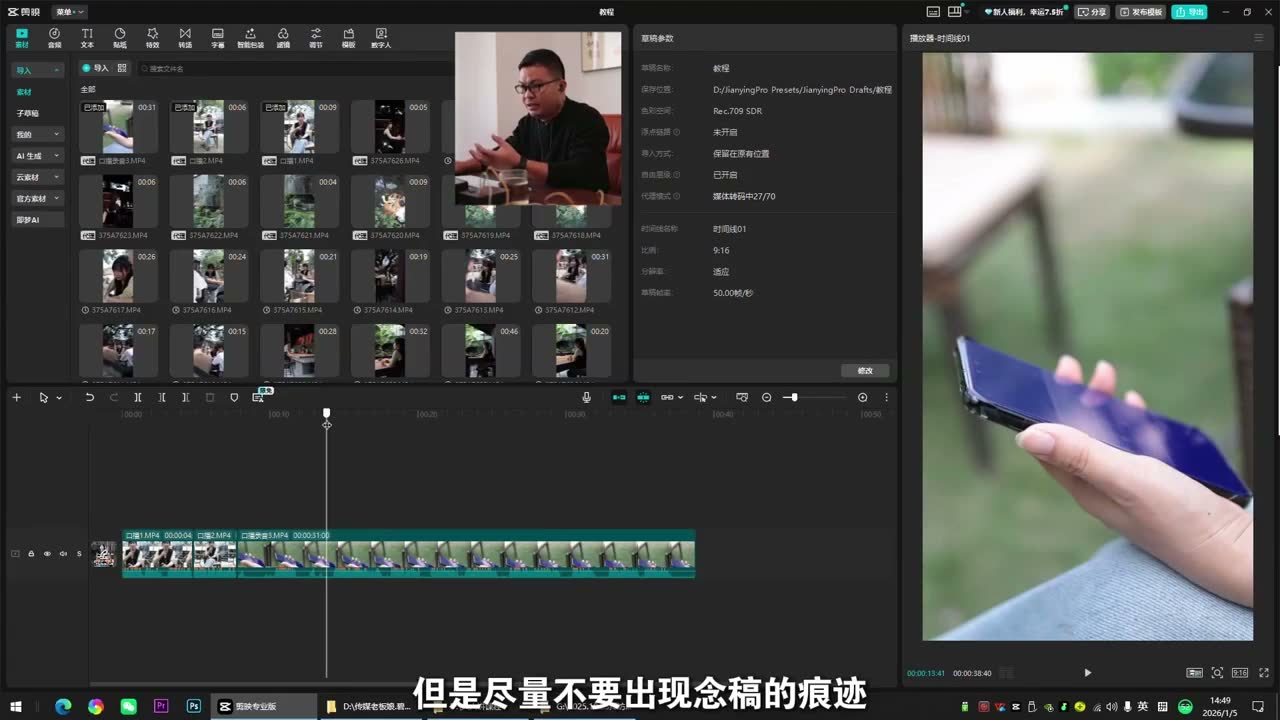Play the preview in the player
This screenshot has width=1280, height=720.
[x=1088, y=673]
